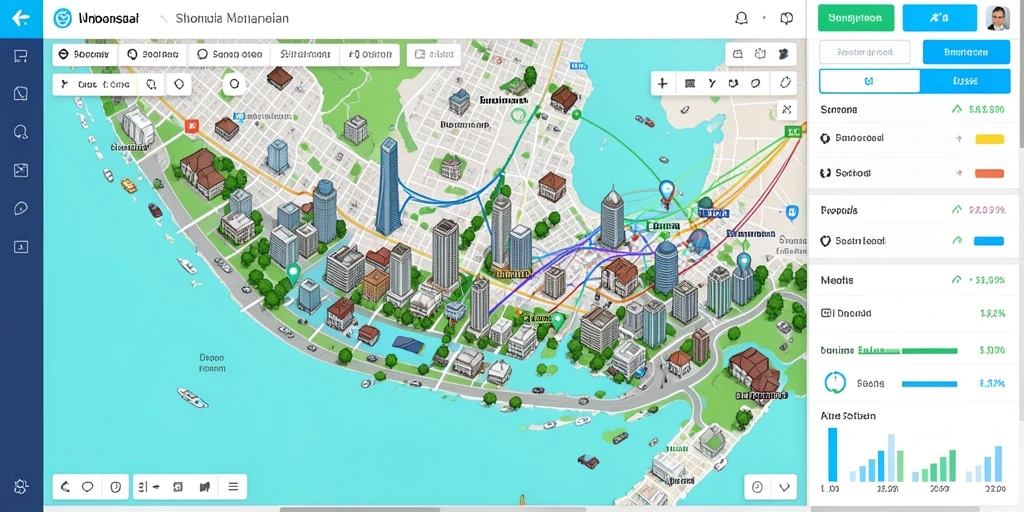Click the green button in the header
Image resolution: width=1024 pixels, height=512 pixels.
click(856, 18)
